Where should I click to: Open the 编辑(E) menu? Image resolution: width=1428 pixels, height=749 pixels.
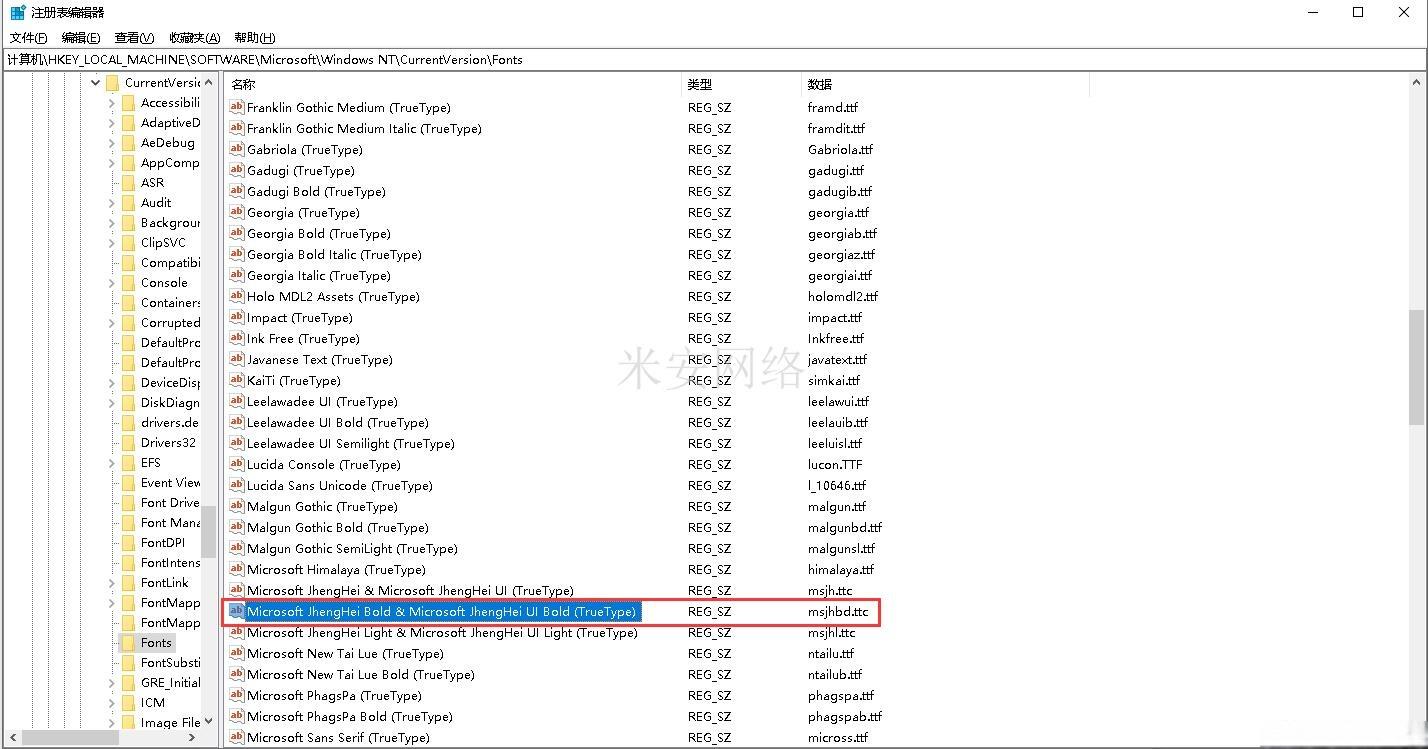(81, 37)
